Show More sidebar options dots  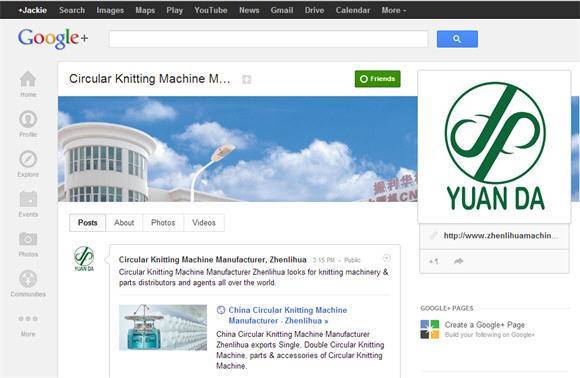(x=28, y=318)
